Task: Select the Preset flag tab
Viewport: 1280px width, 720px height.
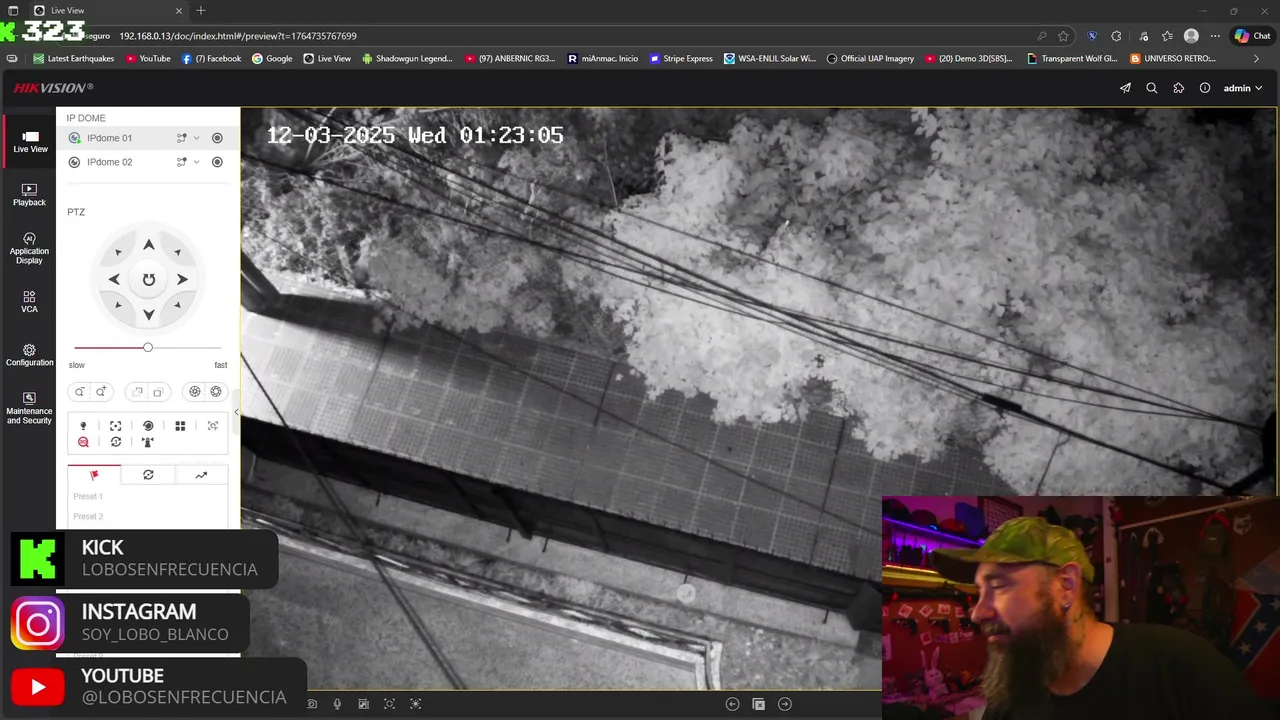Action: point(94,475)
